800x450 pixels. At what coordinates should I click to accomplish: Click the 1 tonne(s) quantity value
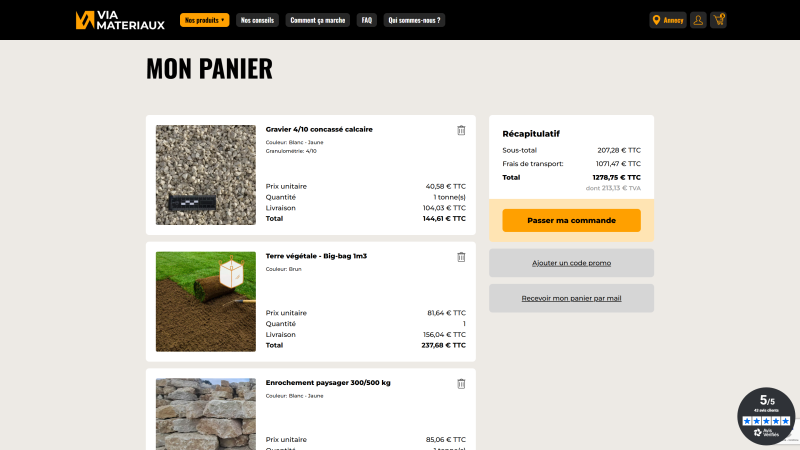click(449, 197)
